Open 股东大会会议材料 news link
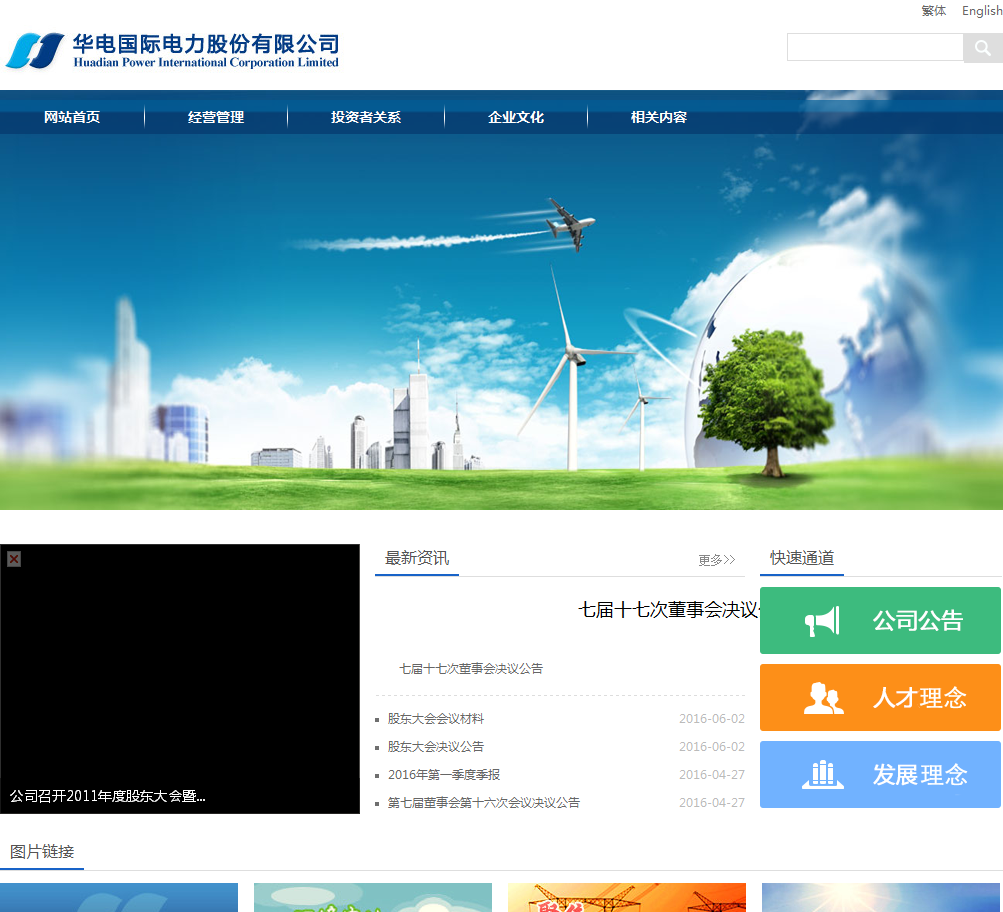Image resolution: width=1003 pixels, height=912 pixels. tap(436, 719)
